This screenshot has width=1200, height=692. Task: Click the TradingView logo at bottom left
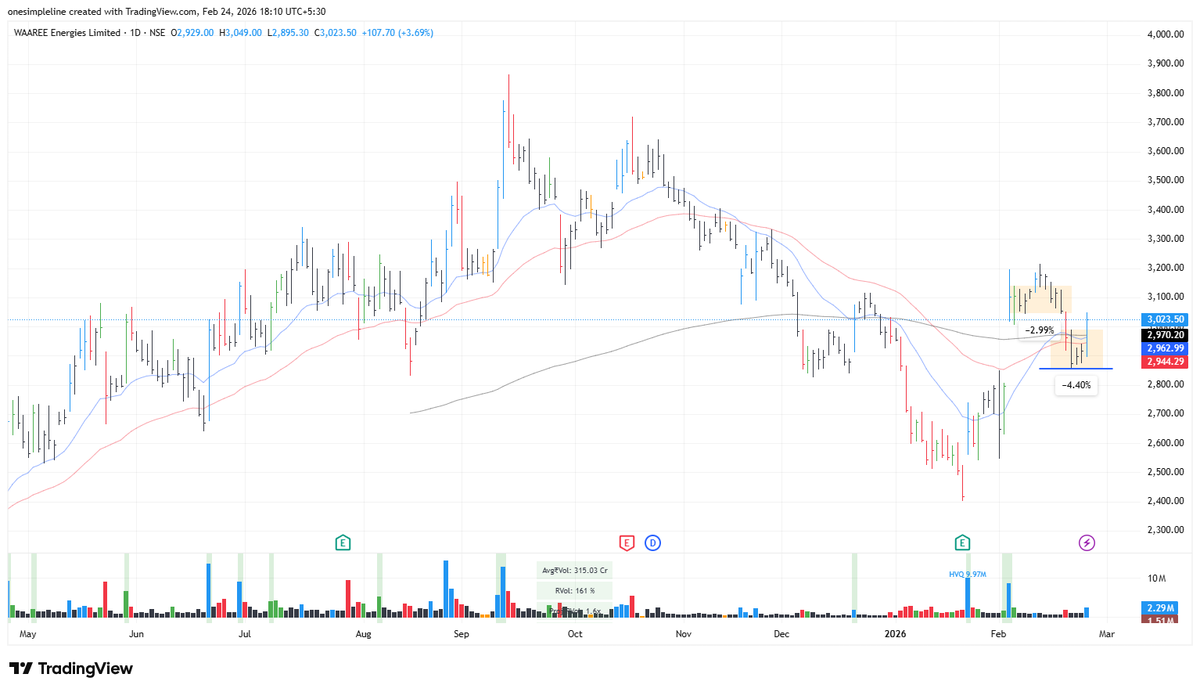tap(71, 668)
